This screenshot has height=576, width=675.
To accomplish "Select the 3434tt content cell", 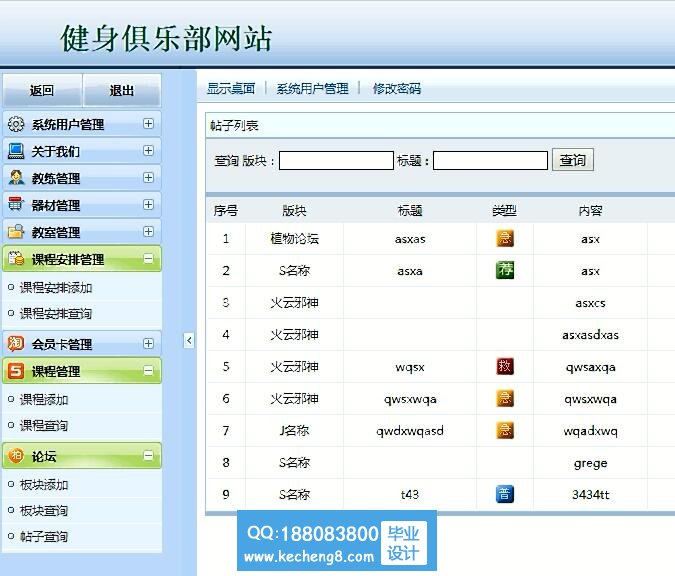I will tap(590, 495).
